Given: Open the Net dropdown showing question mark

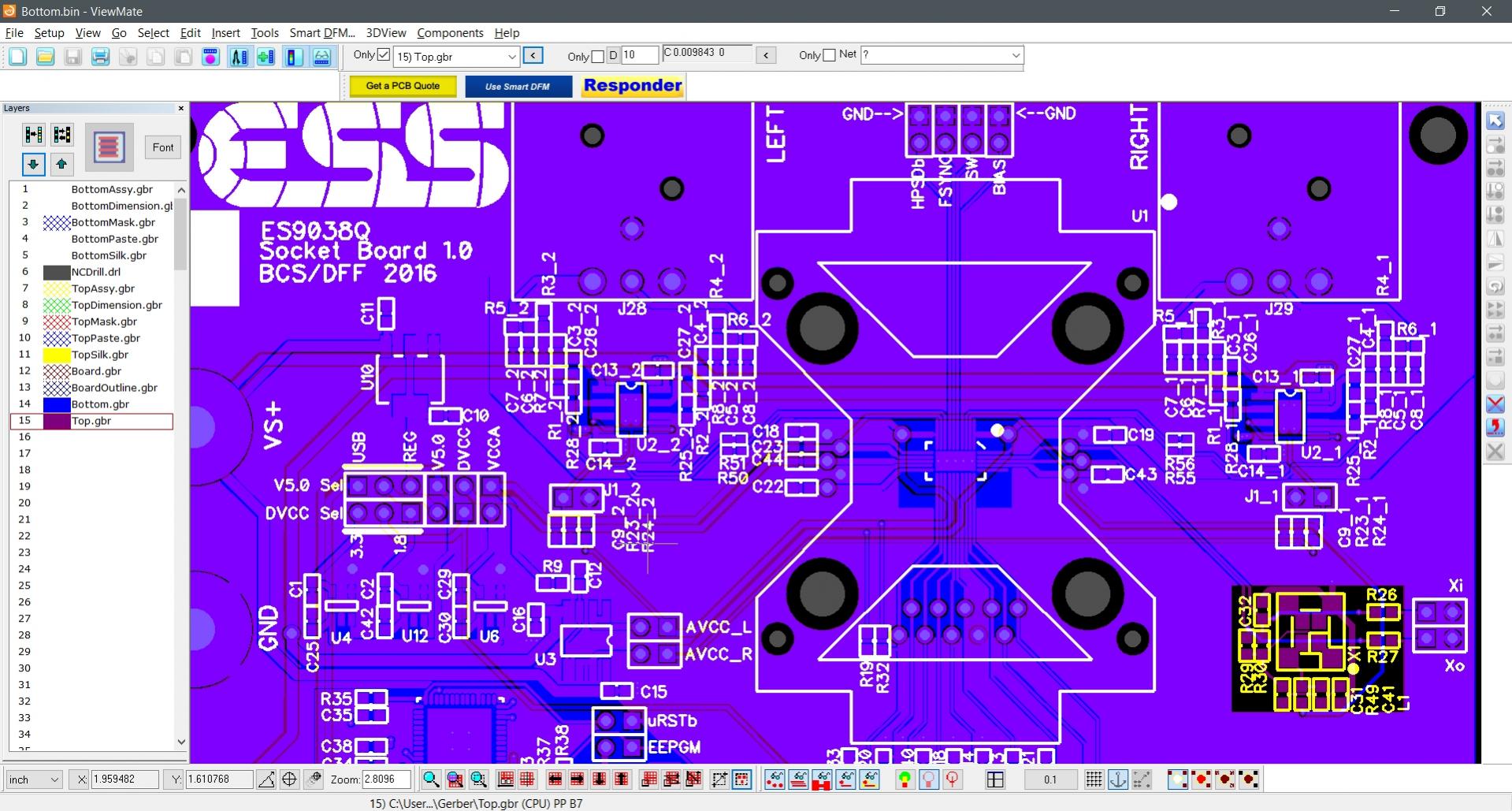Looking at the screenshot, I should pos(942,54).
